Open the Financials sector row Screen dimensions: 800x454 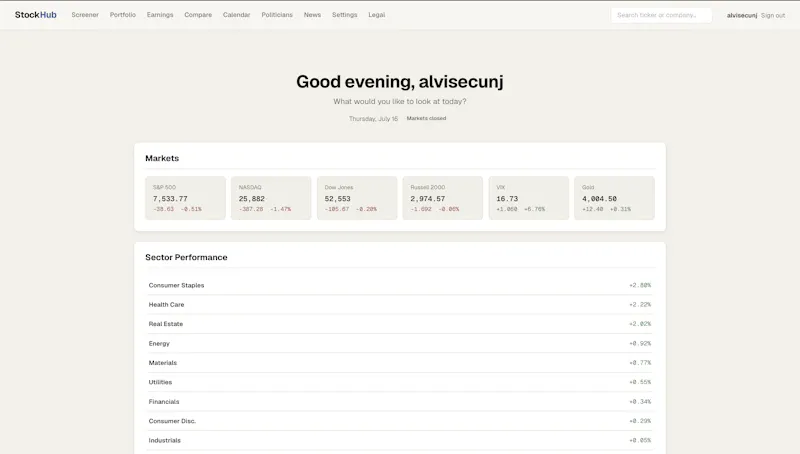pos(399,401)
